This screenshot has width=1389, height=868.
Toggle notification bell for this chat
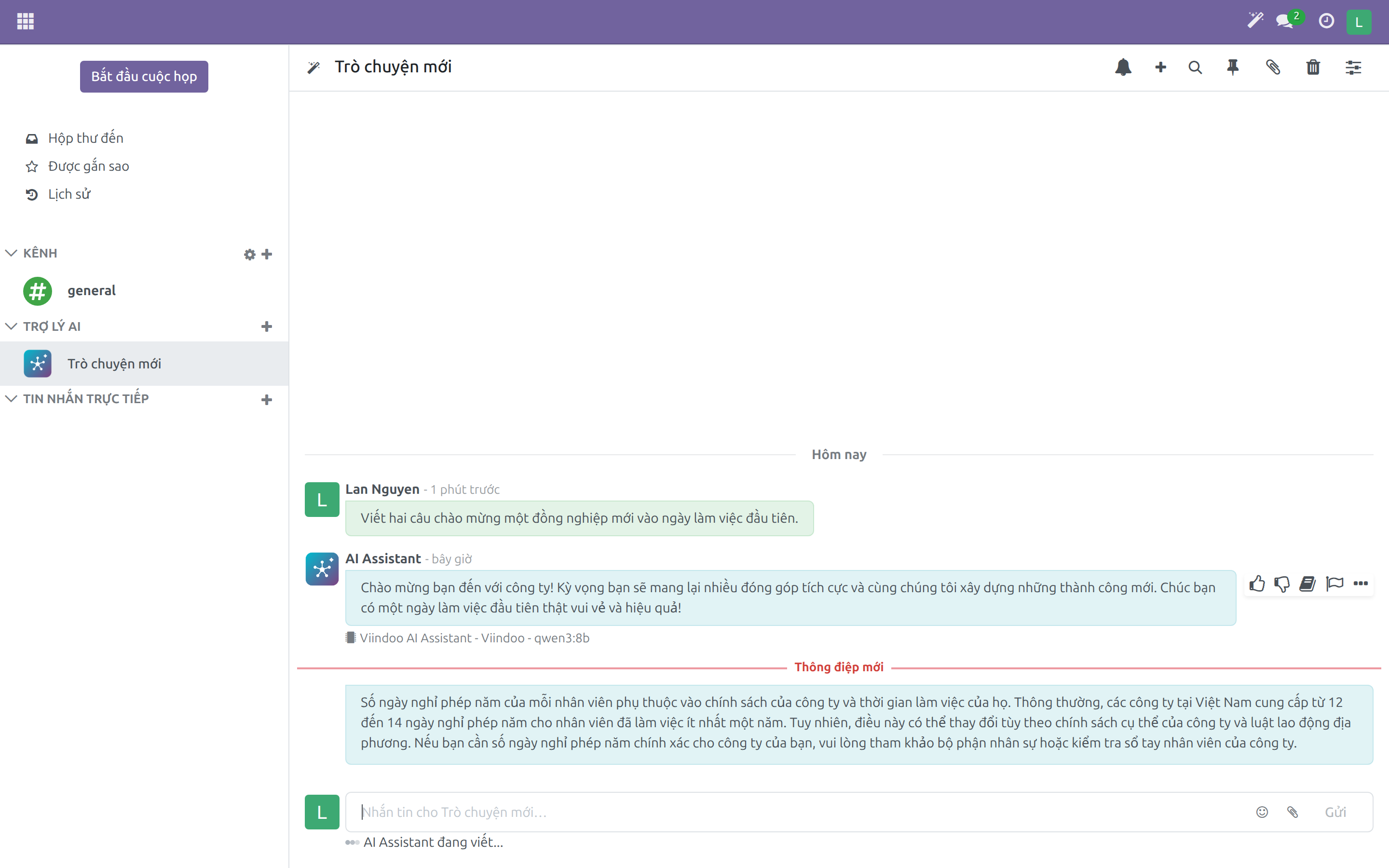tap(1123, 67)
